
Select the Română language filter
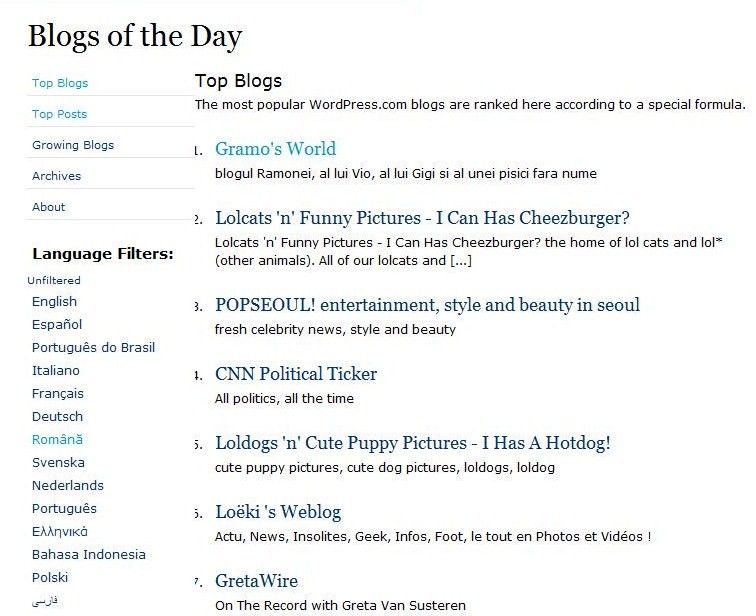pyautogui.click(x=58, y=440)
